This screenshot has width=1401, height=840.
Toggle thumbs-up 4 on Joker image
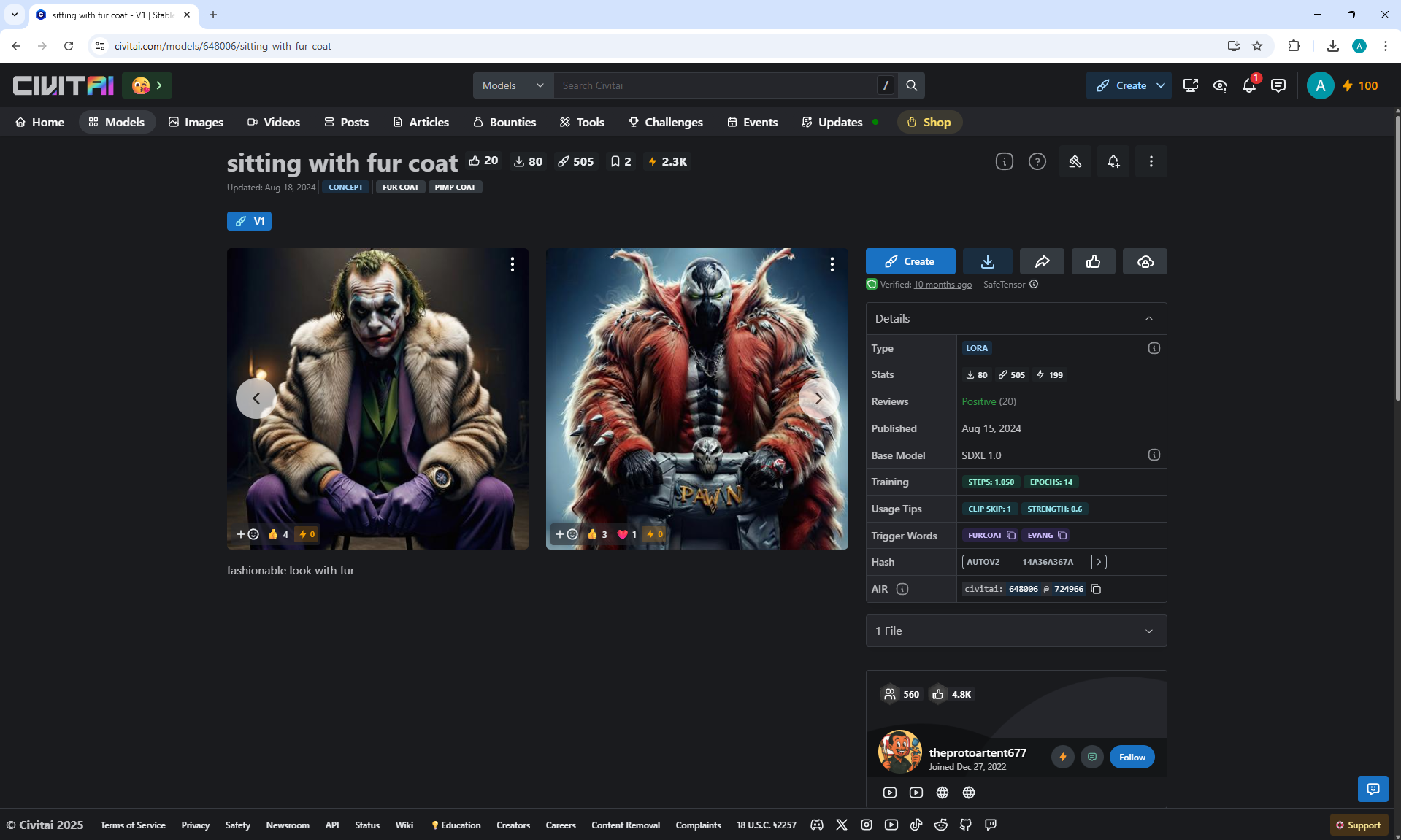tap(278, 534)
